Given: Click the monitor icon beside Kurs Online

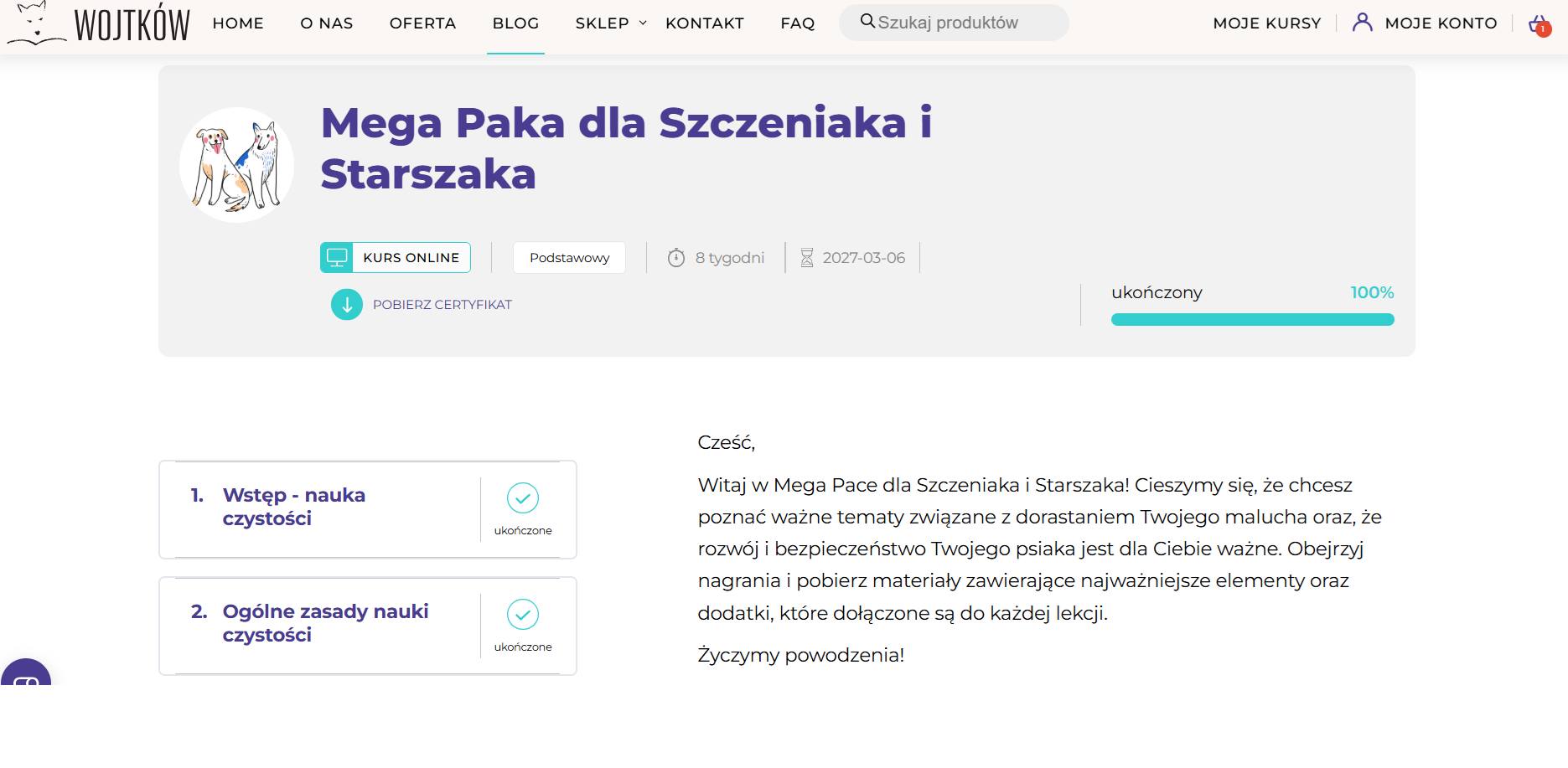Looking at the screenshot, I should [x=337, y=258].
